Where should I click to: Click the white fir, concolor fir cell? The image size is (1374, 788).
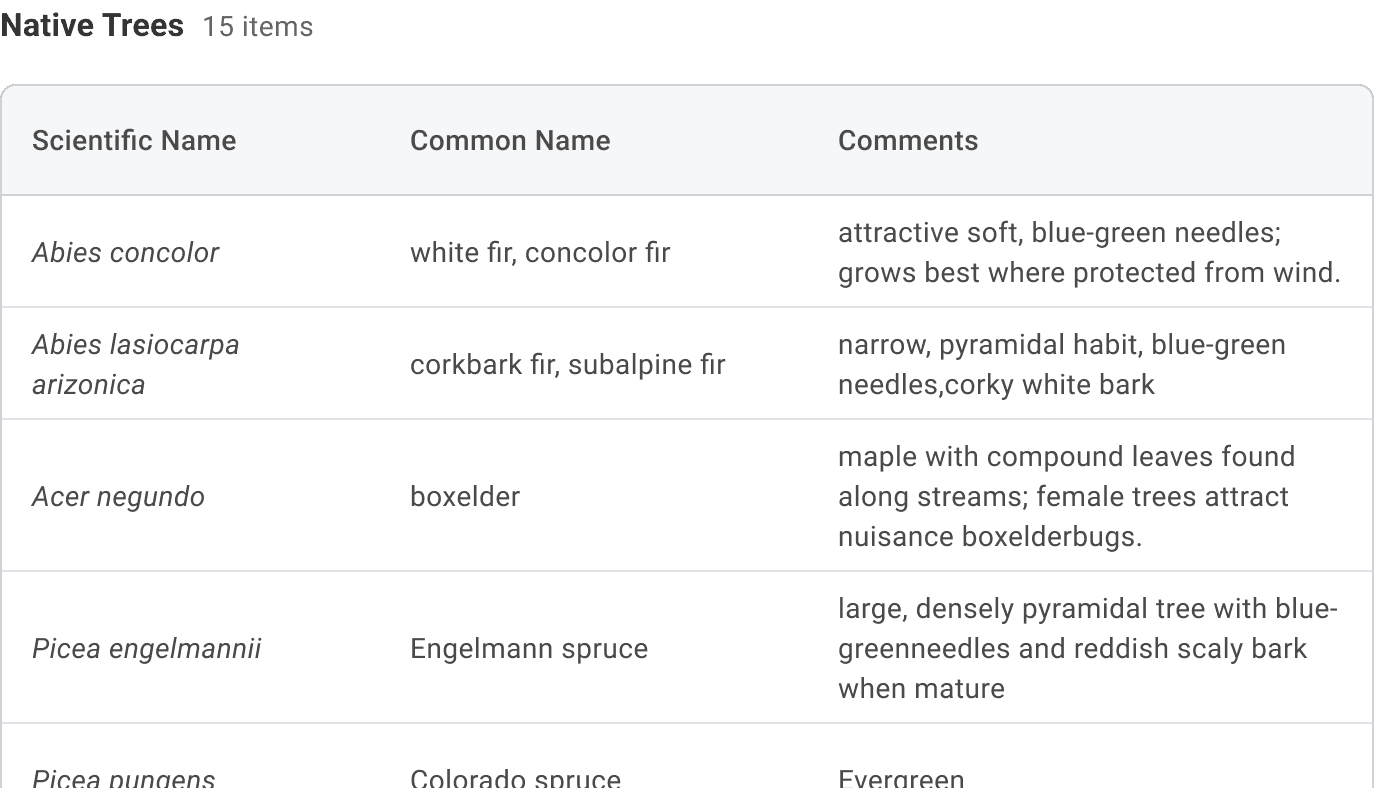[540, 252]
